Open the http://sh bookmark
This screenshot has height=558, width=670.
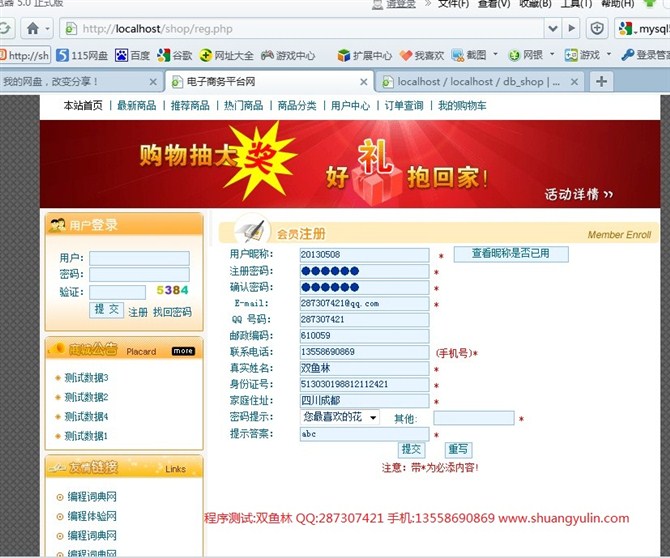tap(25, 55)
